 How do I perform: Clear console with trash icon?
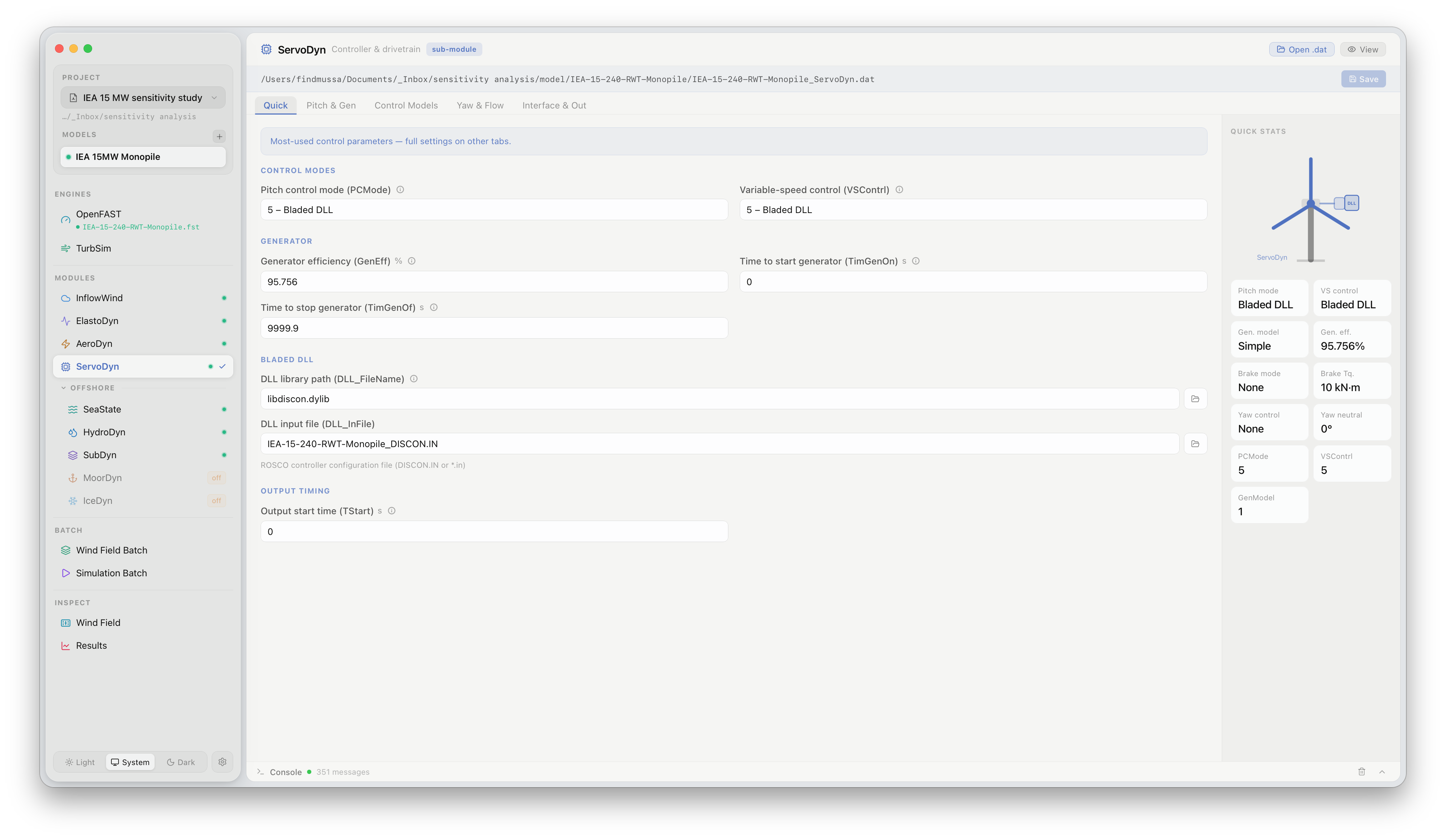[x=1362, y=772]
